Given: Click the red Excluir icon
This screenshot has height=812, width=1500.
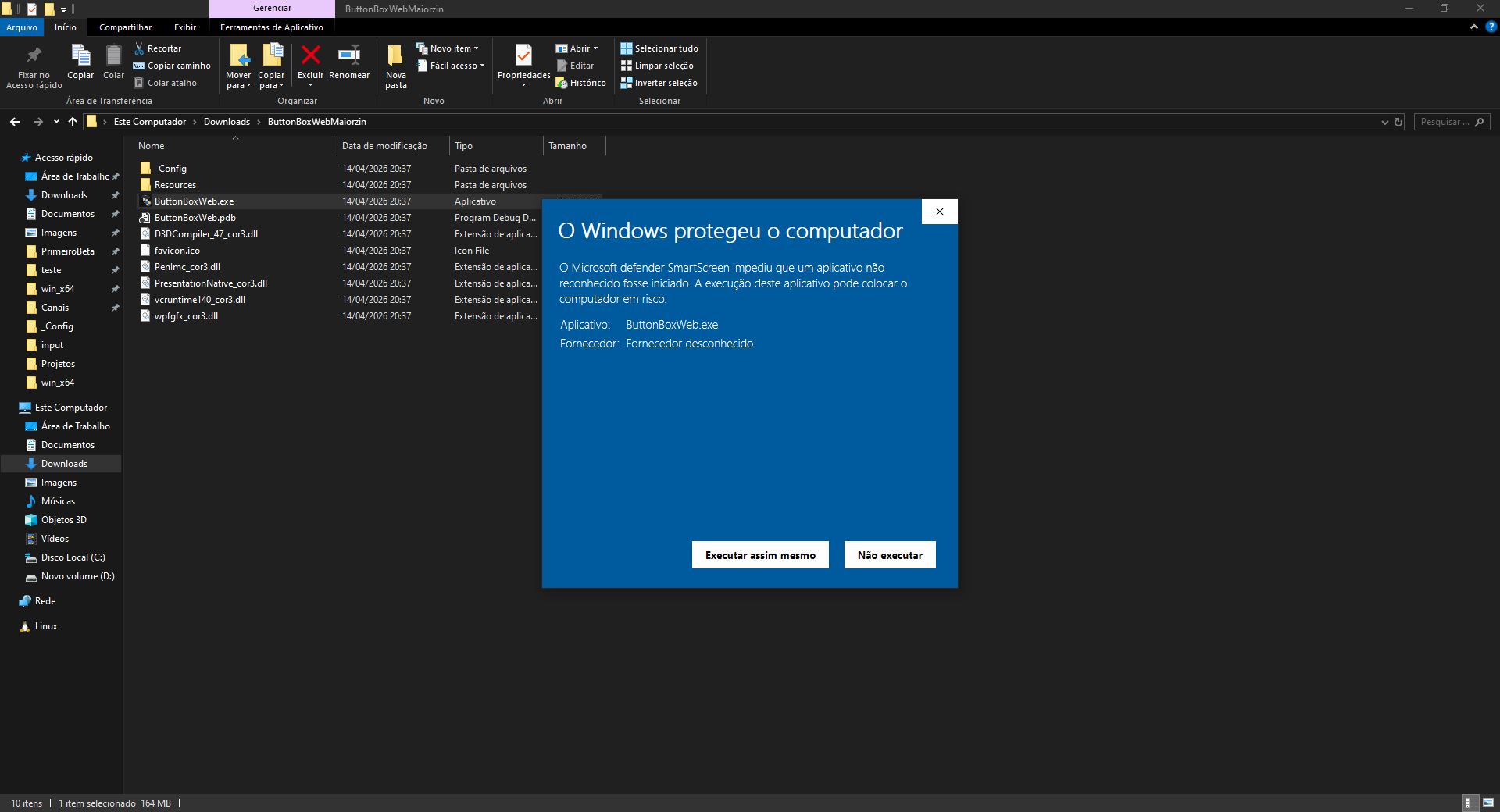Looking at the screenshot, I should tap(310, 55).
